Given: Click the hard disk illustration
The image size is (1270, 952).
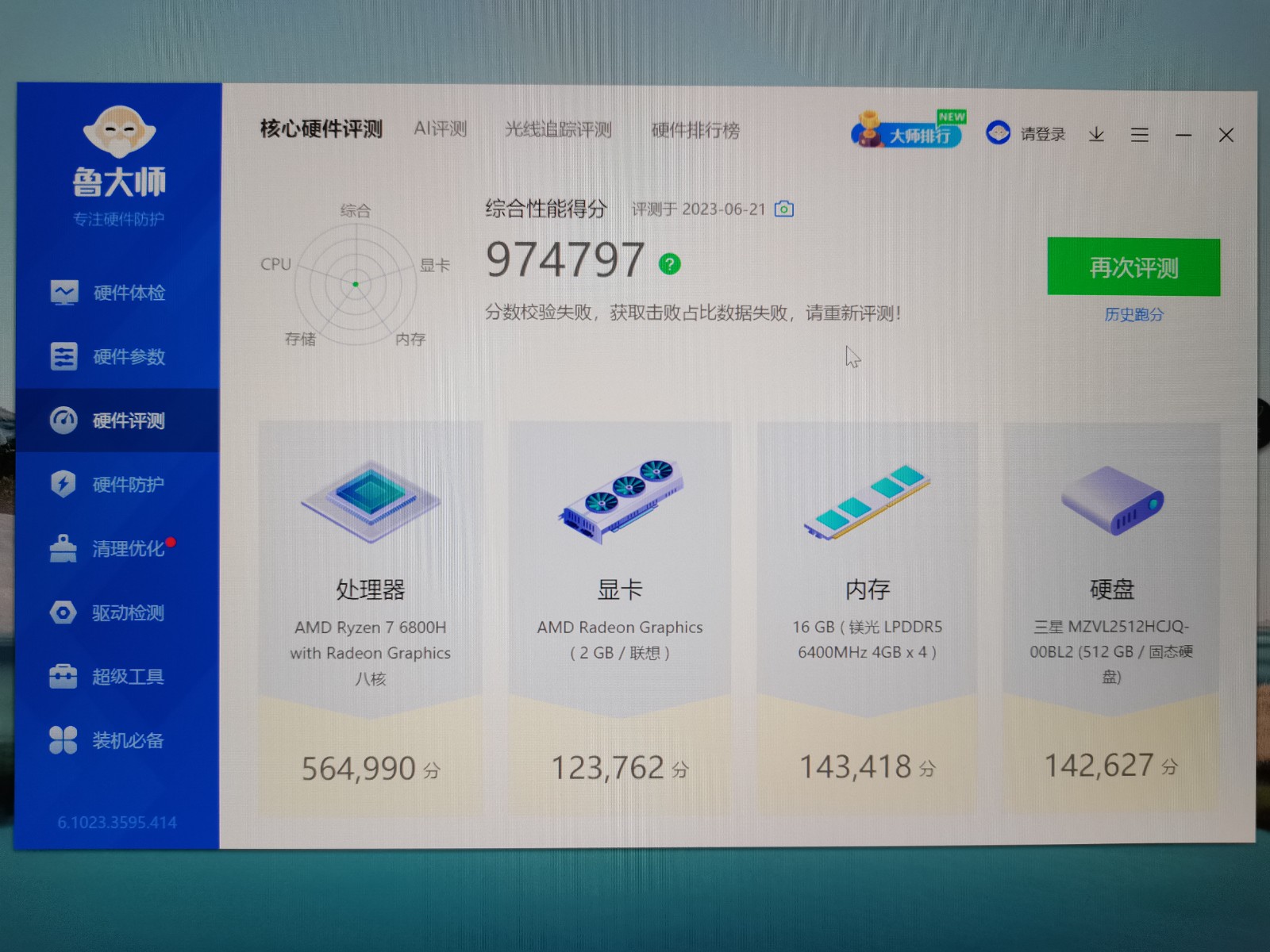Looking at the screenshot, I should point(1112,501).
